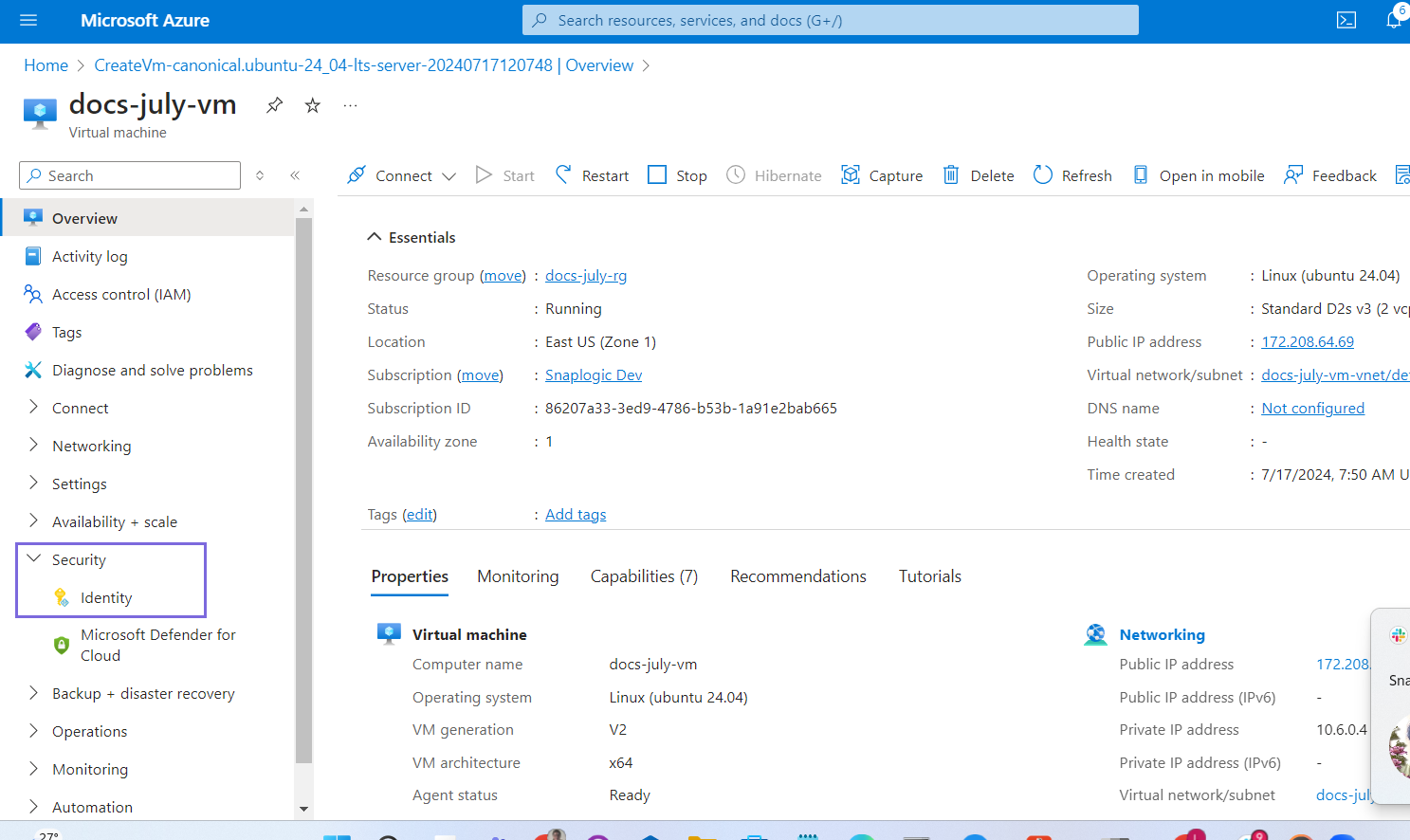Stop the virtual machine
Image resolution: width=1410 pixels, height=840 pixels.
coord(677,175)
